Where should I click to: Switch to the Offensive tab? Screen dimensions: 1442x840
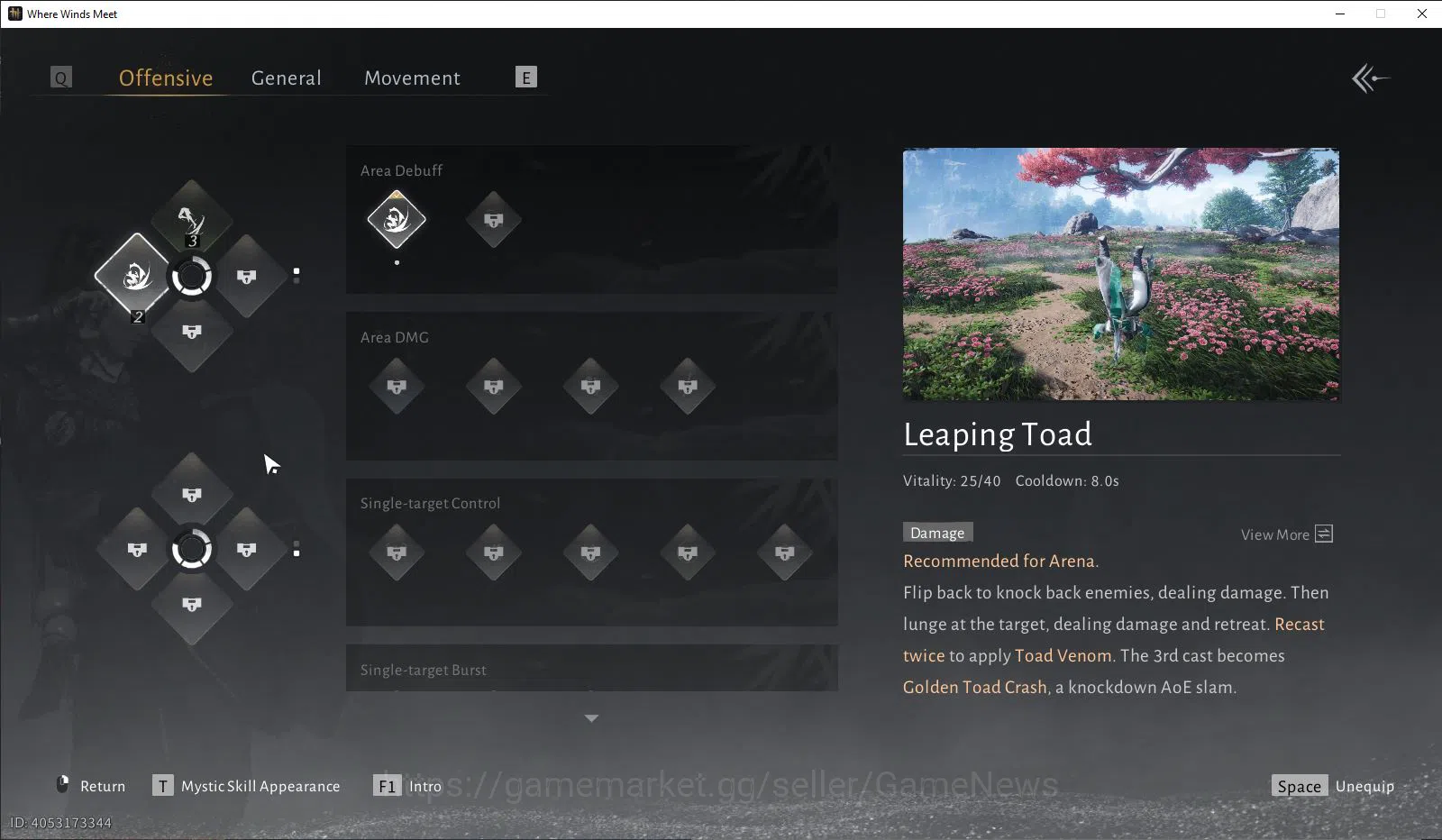(x=166, y=78)
